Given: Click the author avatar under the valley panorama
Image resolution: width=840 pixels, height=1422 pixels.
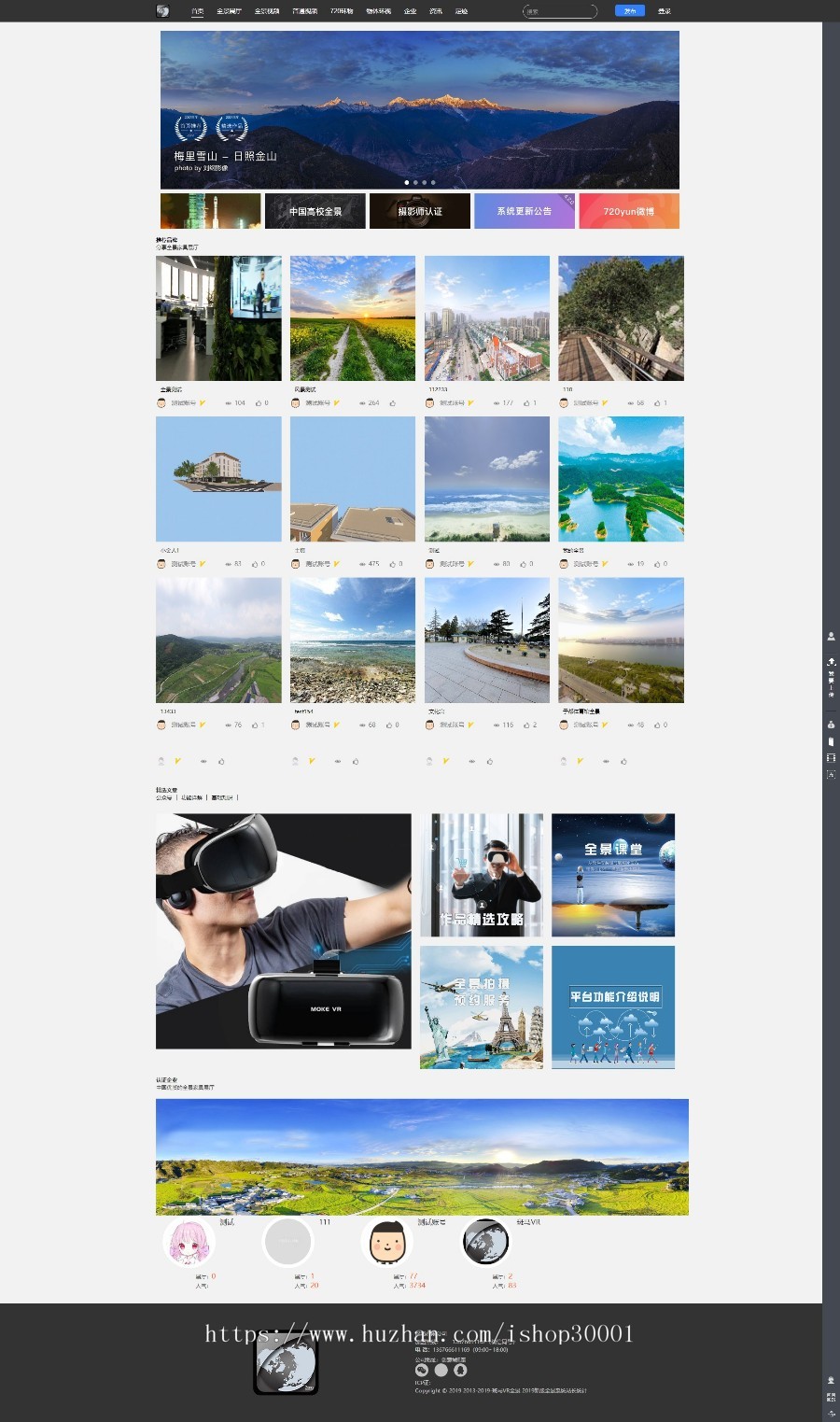Looking at the screenshot, I should point(161,725).
